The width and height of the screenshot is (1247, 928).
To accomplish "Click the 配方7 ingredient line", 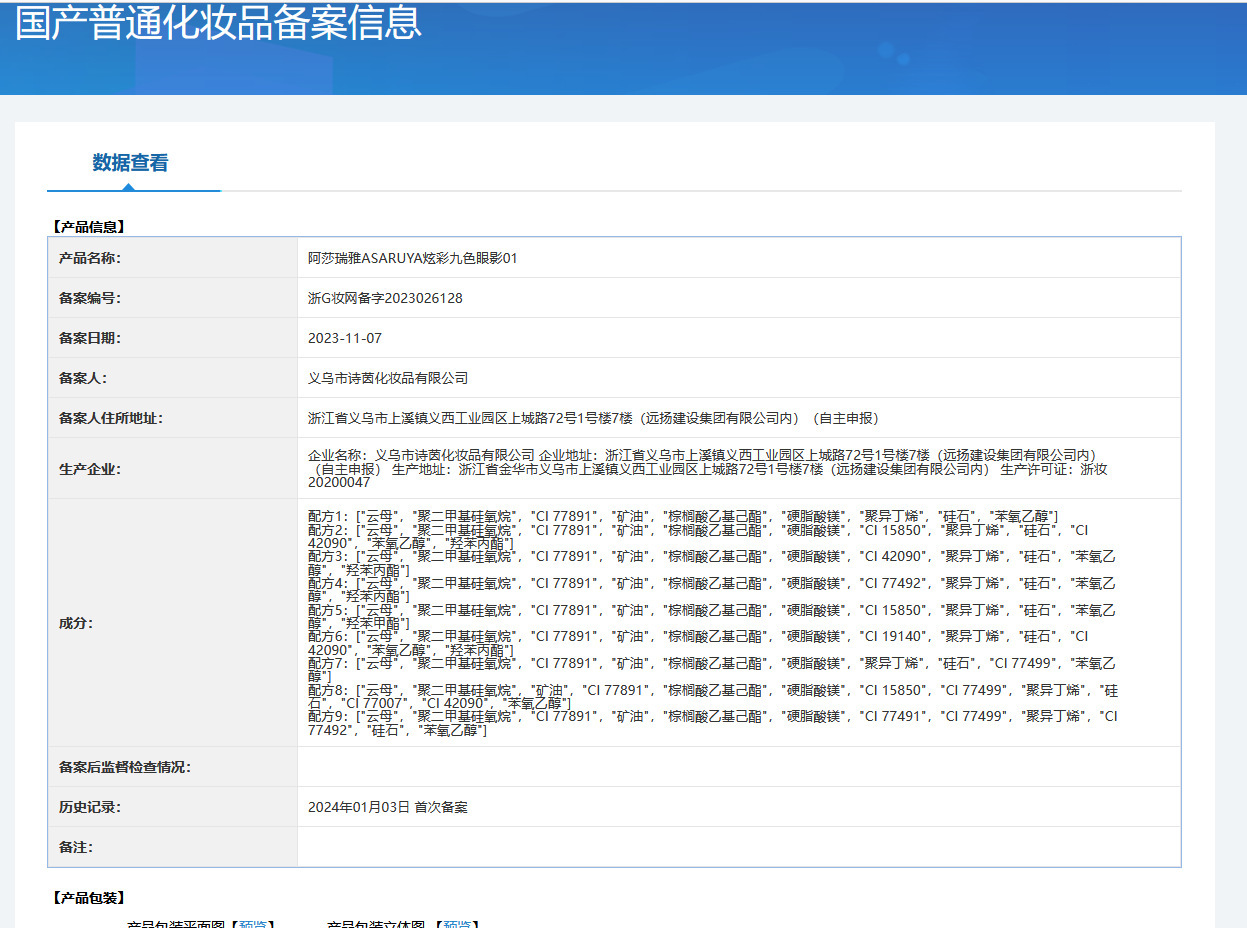I will (x=712, y=671).
